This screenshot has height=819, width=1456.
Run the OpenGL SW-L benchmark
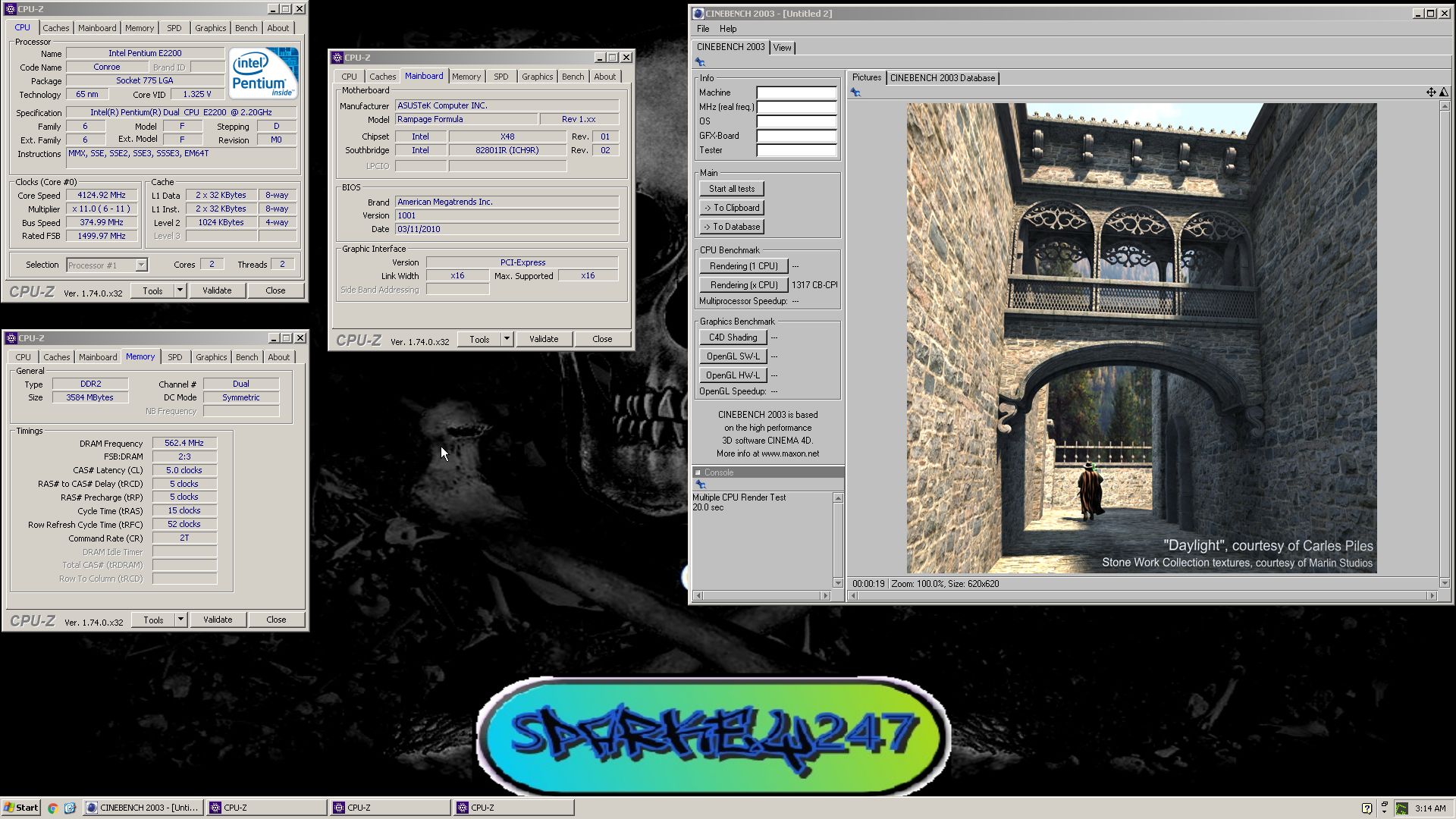[x=733, y=356]
